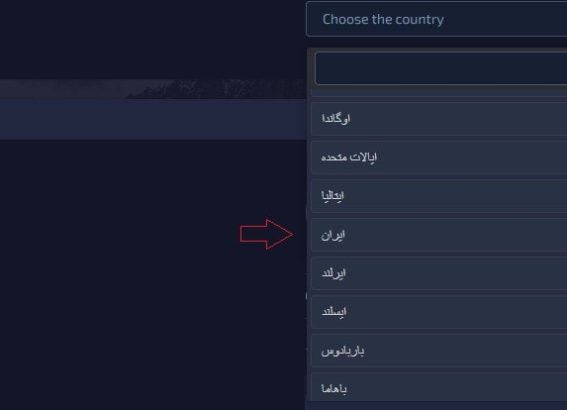Select اوگاندا (Uganda) from the list
The width and height of the screenshot is (567, 410).
click(x=439, y=119)
